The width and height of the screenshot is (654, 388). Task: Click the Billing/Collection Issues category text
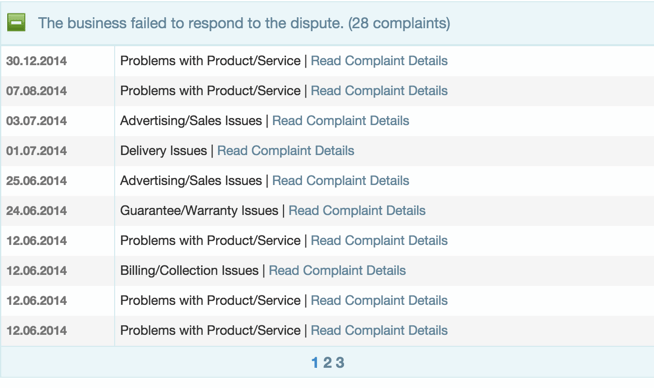coord(189,270)
